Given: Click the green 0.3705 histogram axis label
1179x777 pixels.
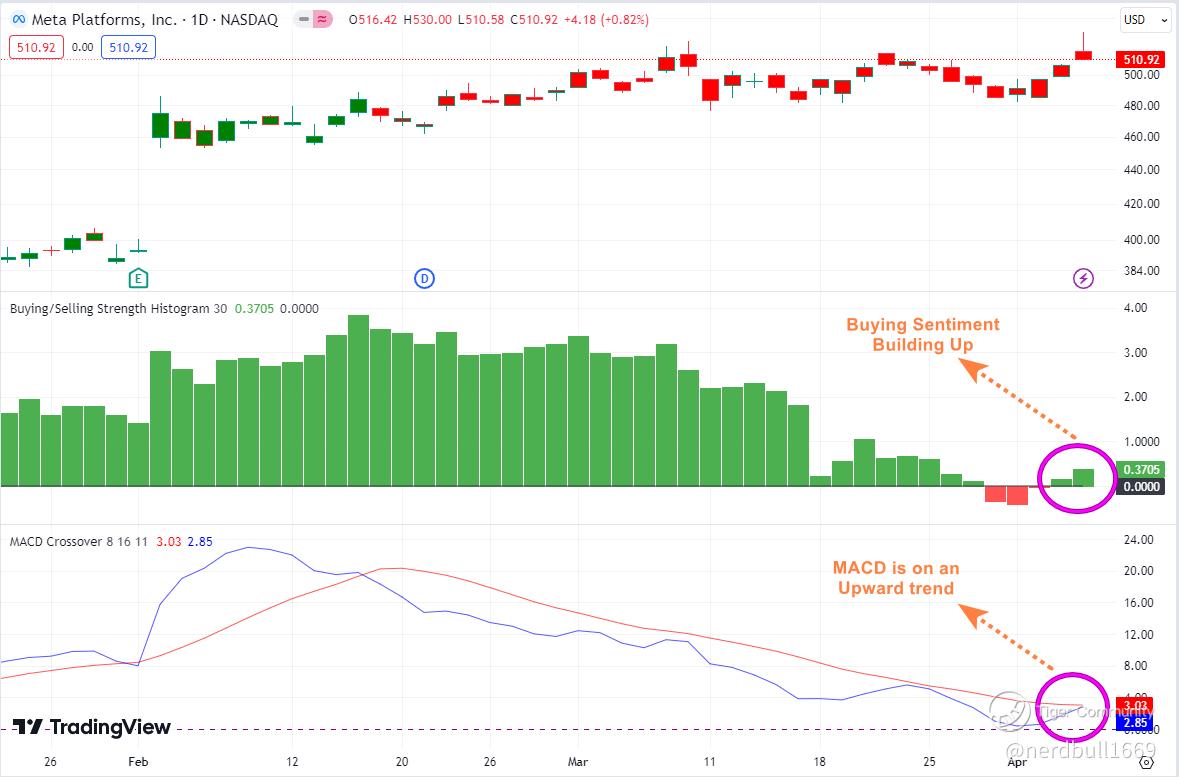Looking at the screenshot, I should (1141, 469).
